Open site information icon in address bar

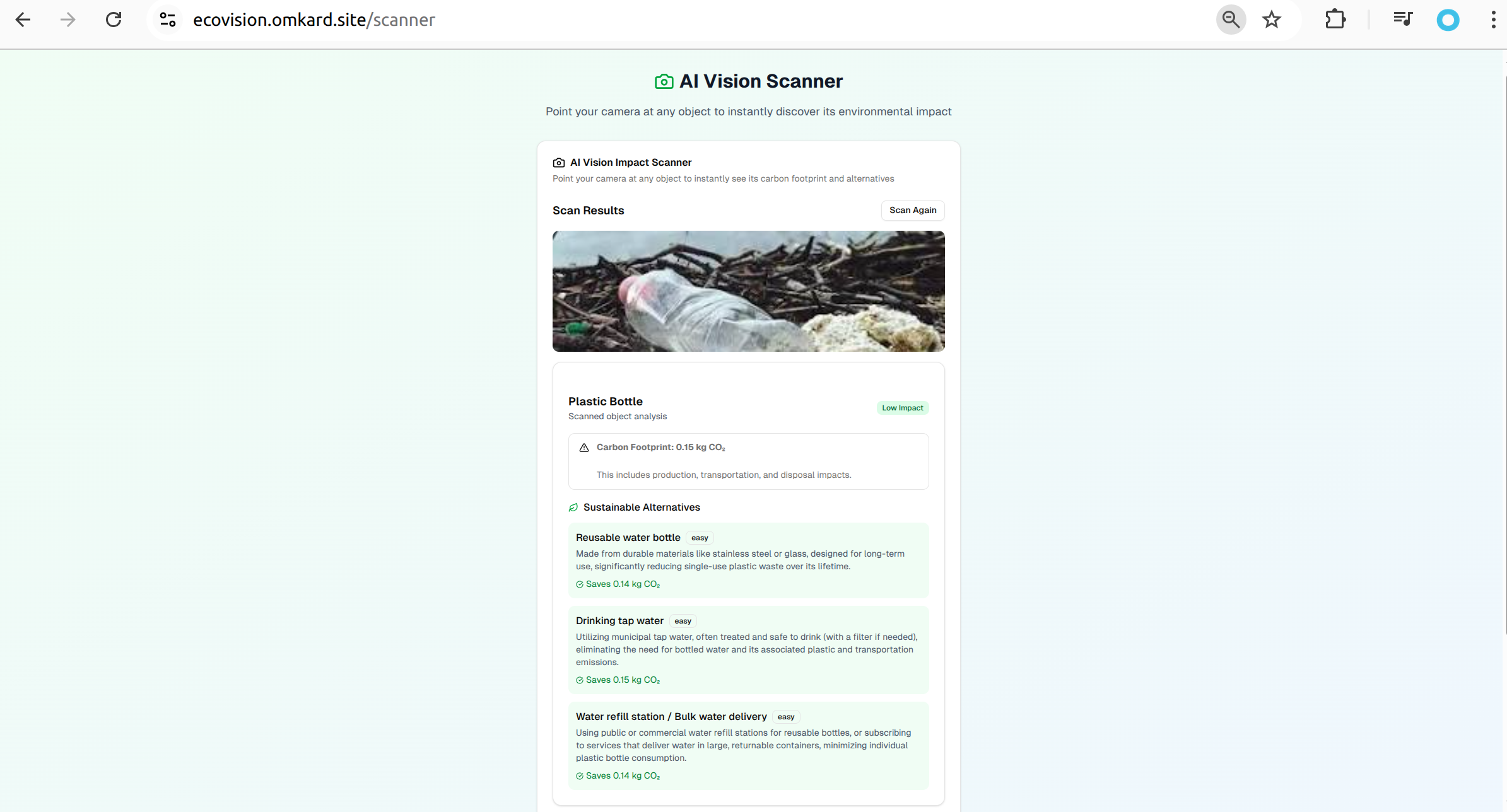[x=168, y=20]
